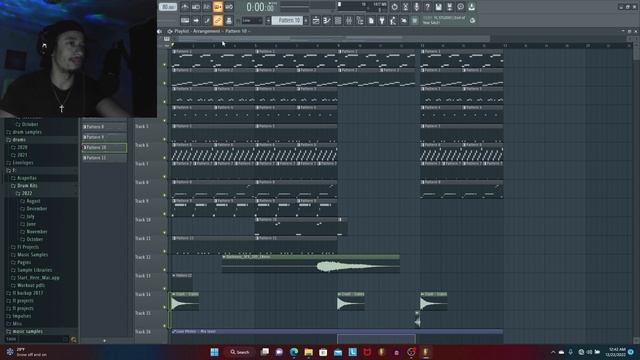Open help via question mark icon
The image size is (640, 360).
427,7
